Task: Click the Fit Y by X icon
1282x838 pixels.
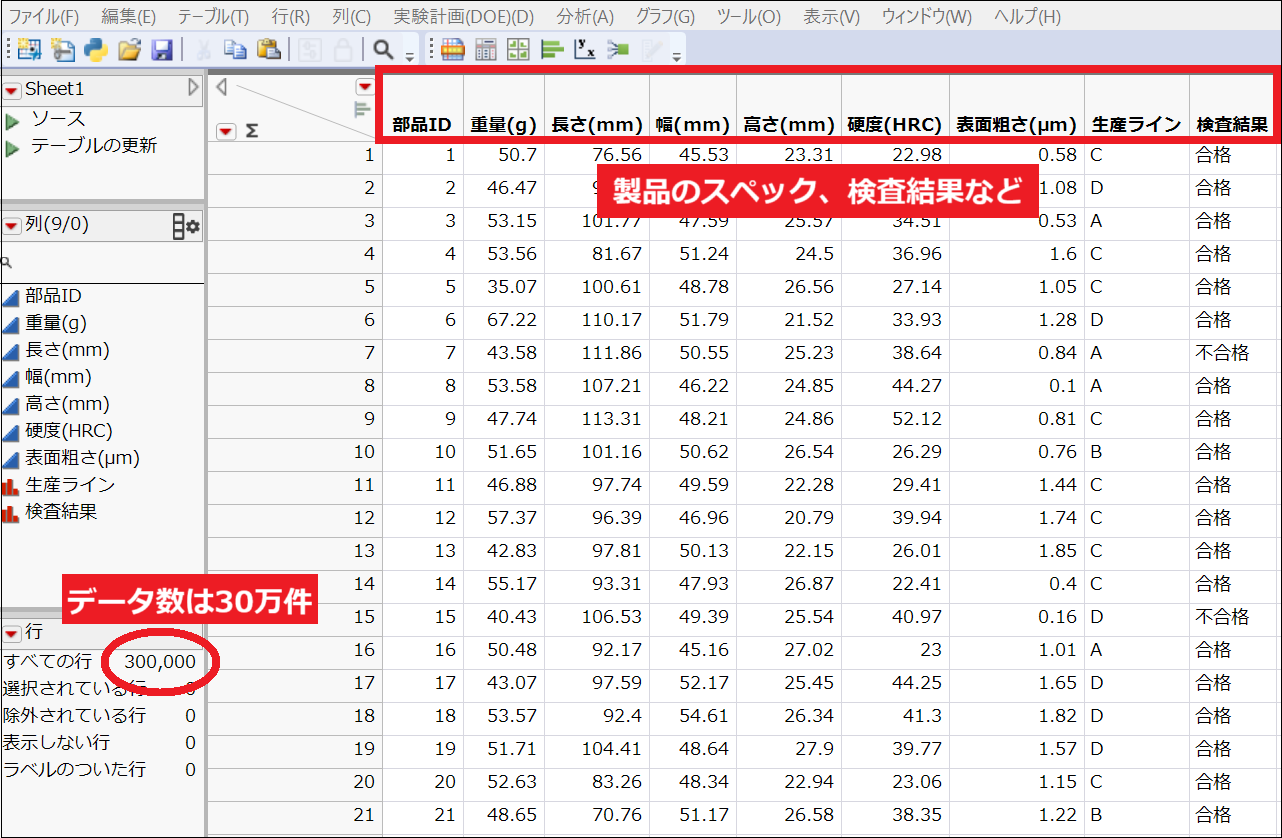Action: (x=585, y=49)
